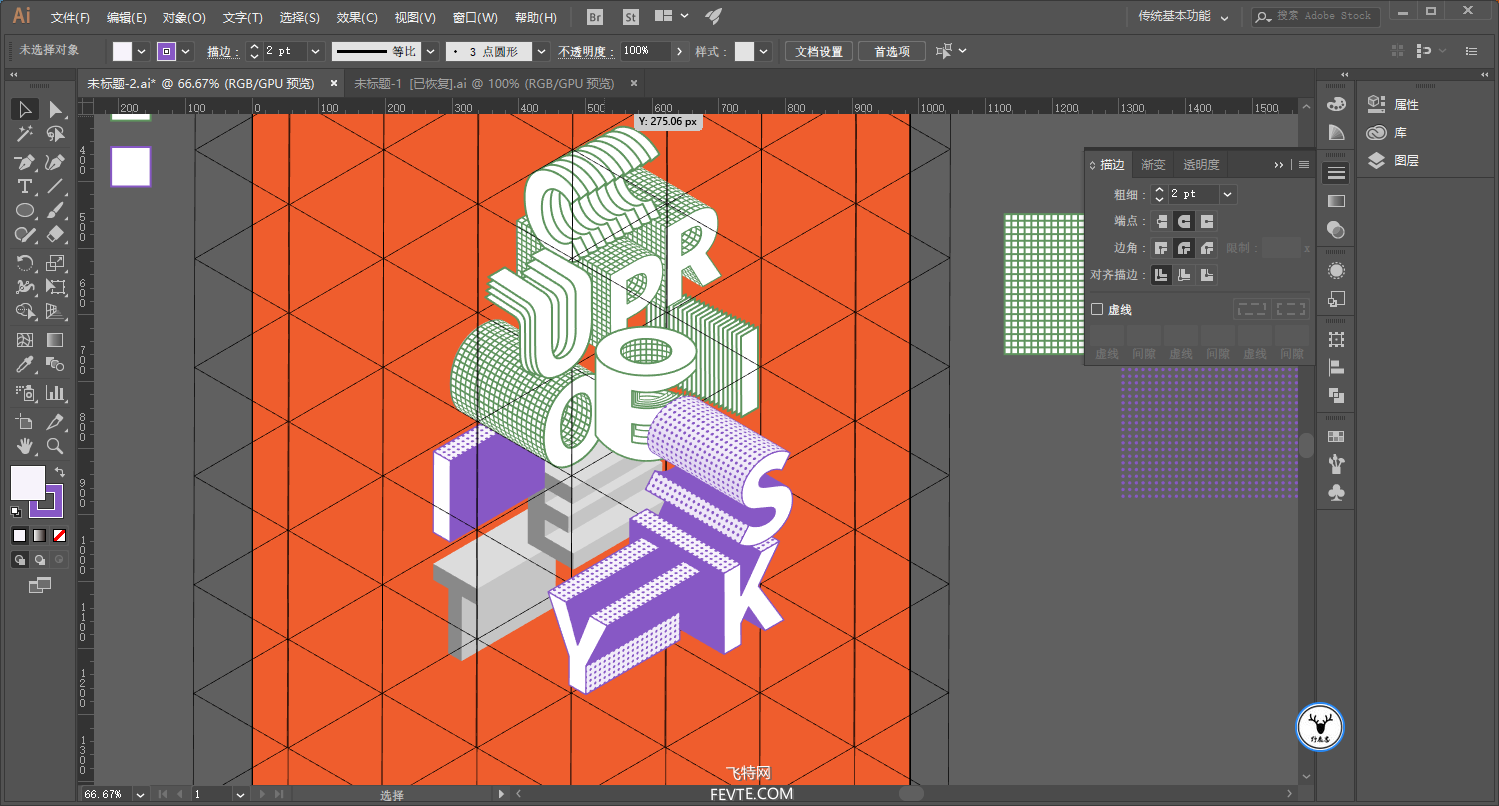This screenshot has width=1499, height=806.
Task: Select the Artboard tool
Action: (25, 421)
